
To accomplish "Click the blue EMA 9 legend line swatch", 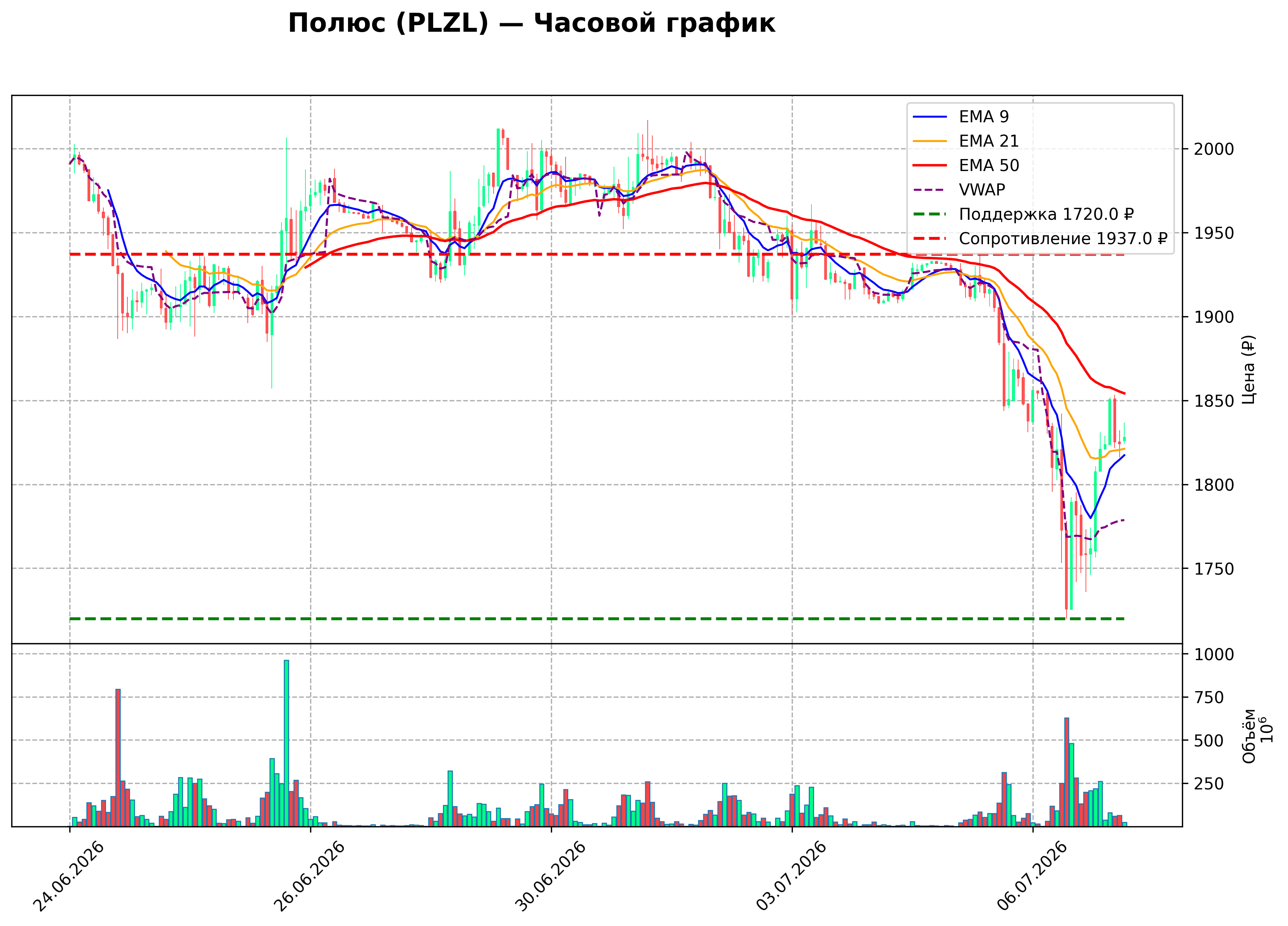I will pyautogui.click(x=930, y=117).
